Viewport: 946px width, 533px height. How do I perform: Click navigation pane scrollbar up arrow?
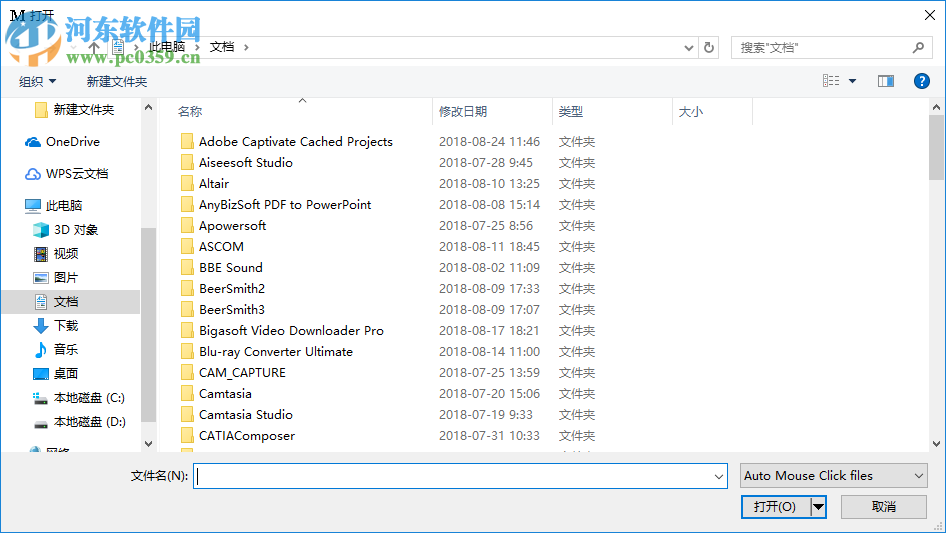(x=148, y=108)
